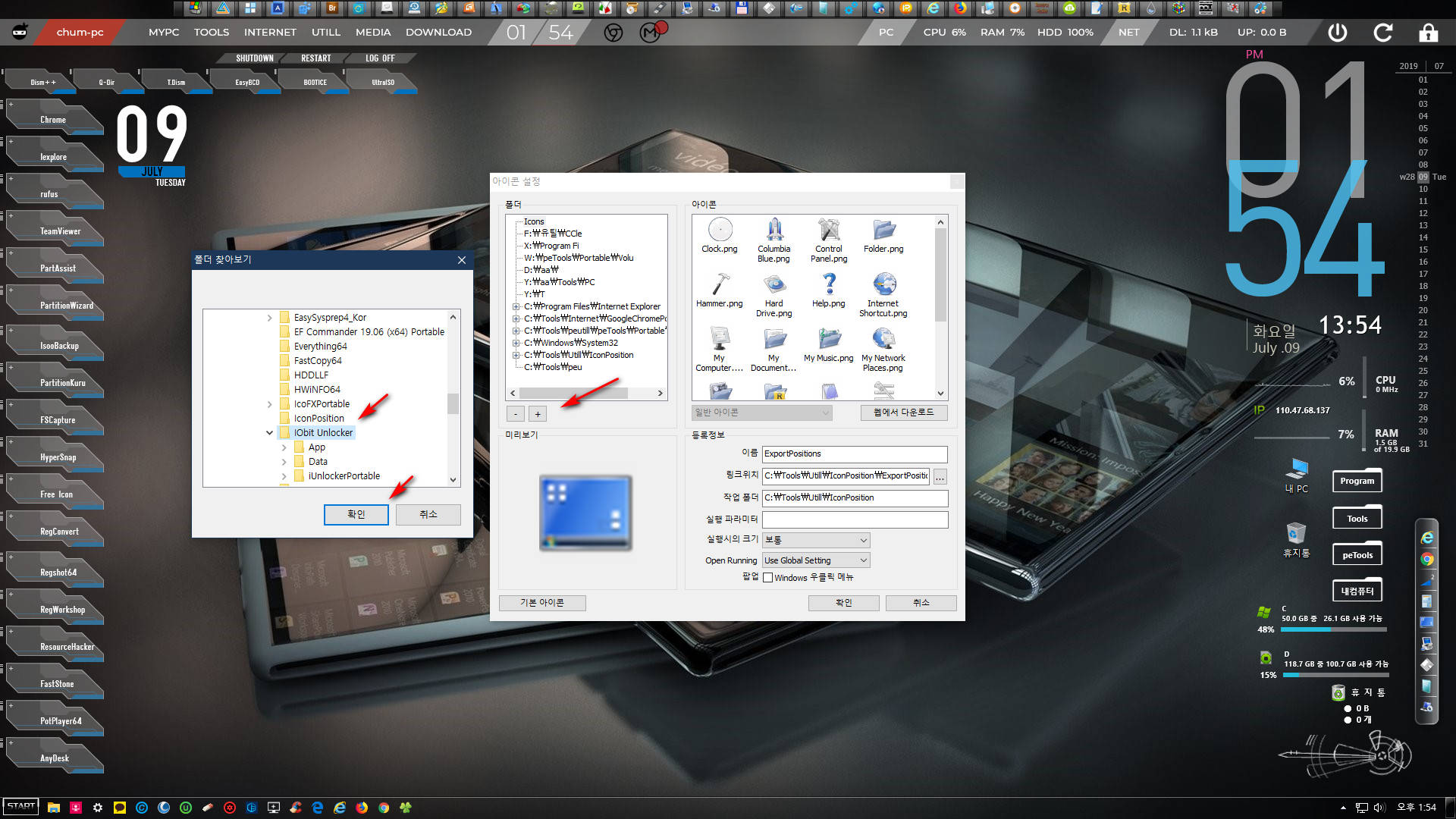Click the SHUTDOWN button

tap(255, 58)
